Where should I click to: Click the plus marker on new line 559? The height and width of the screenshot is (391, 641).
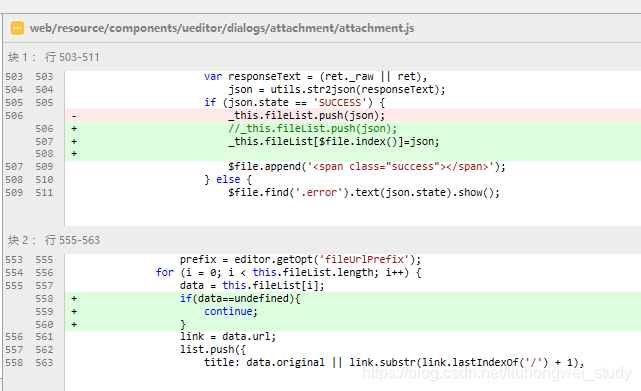click(x=74, y=312)
